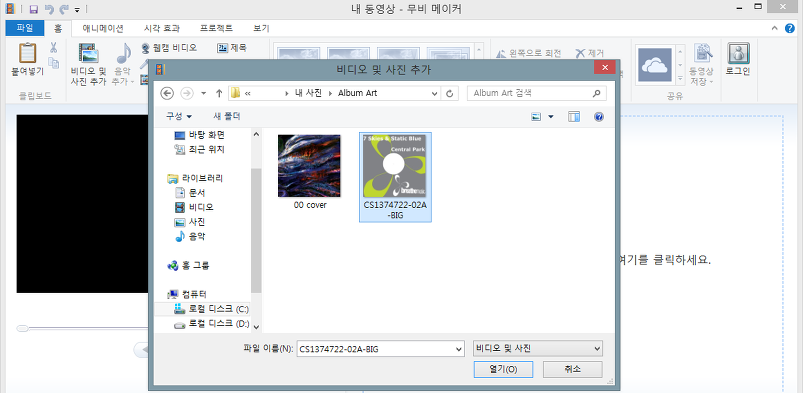Select Homegroup (홈 그룹) in navigation pane
Image resolution: width=803 pixels, height=393 pixels.
tap(188, 265)
